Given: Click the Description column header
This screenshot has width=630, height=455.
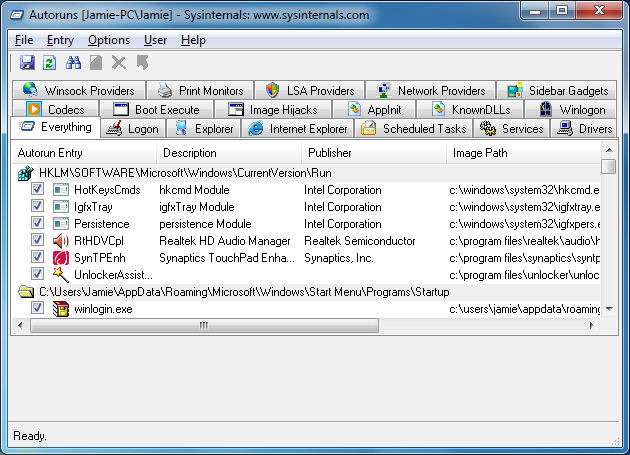Looking at the screenshot, I should point(229,153).
